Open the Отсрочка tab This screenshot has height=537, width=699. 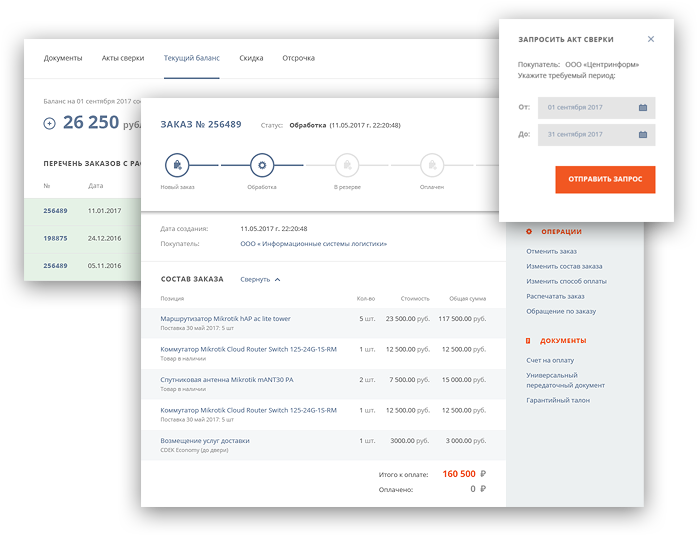299,58
